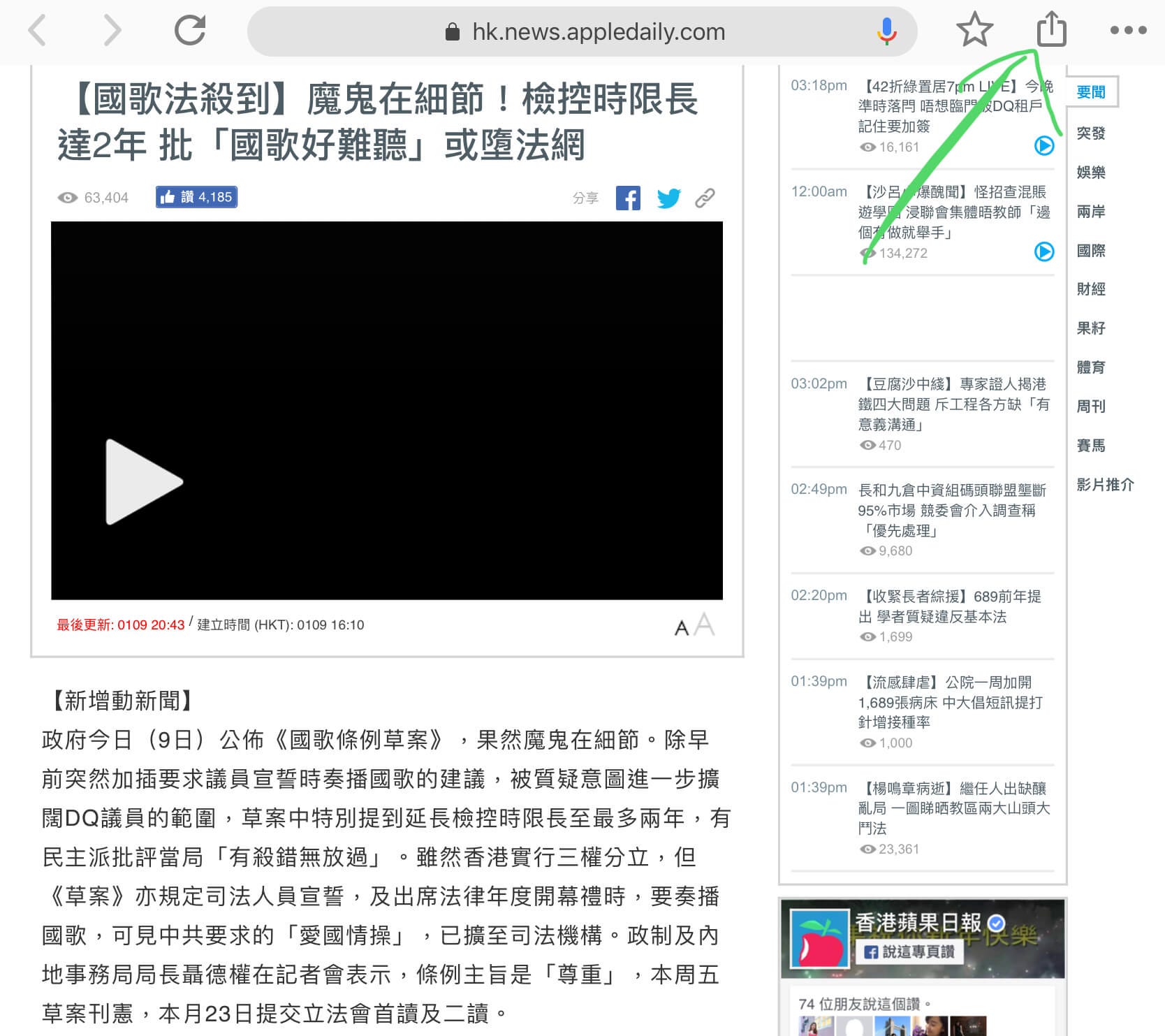Click the 02:49pm timestamp
The height and width of the screenshot is (1036, 1165).
819,489
